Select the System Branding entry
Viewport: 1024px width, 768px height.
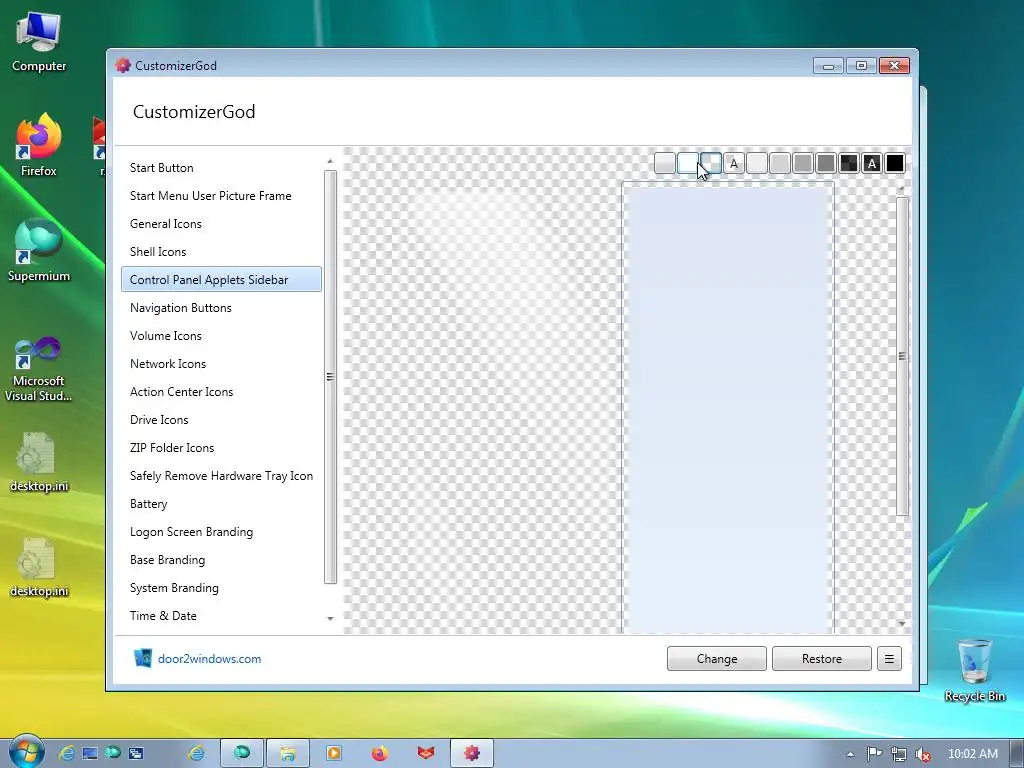pyautogui.click(x=221, y=588)
